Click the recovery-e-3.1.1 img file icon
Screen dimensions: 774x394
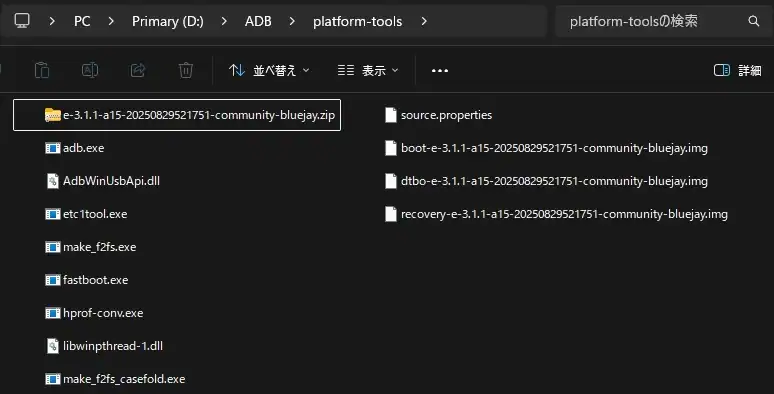pyautogui.click(x=390, y=214)
